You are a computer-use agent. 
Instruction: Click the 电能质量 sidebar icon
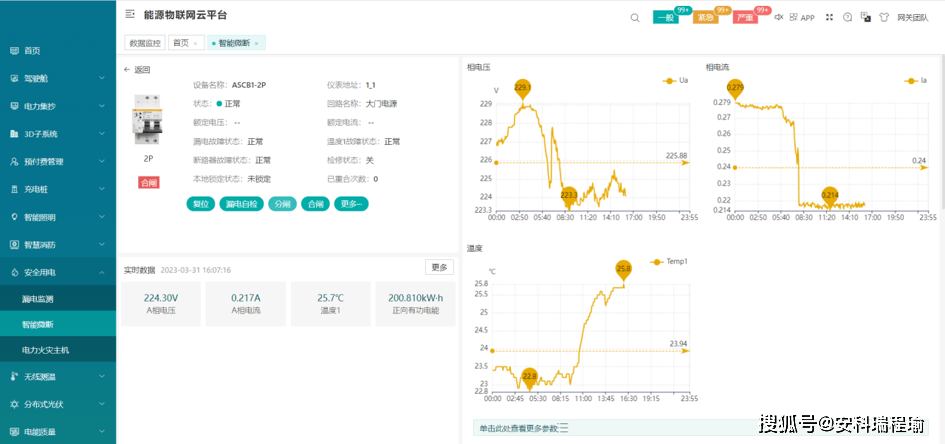coord(15,432)
